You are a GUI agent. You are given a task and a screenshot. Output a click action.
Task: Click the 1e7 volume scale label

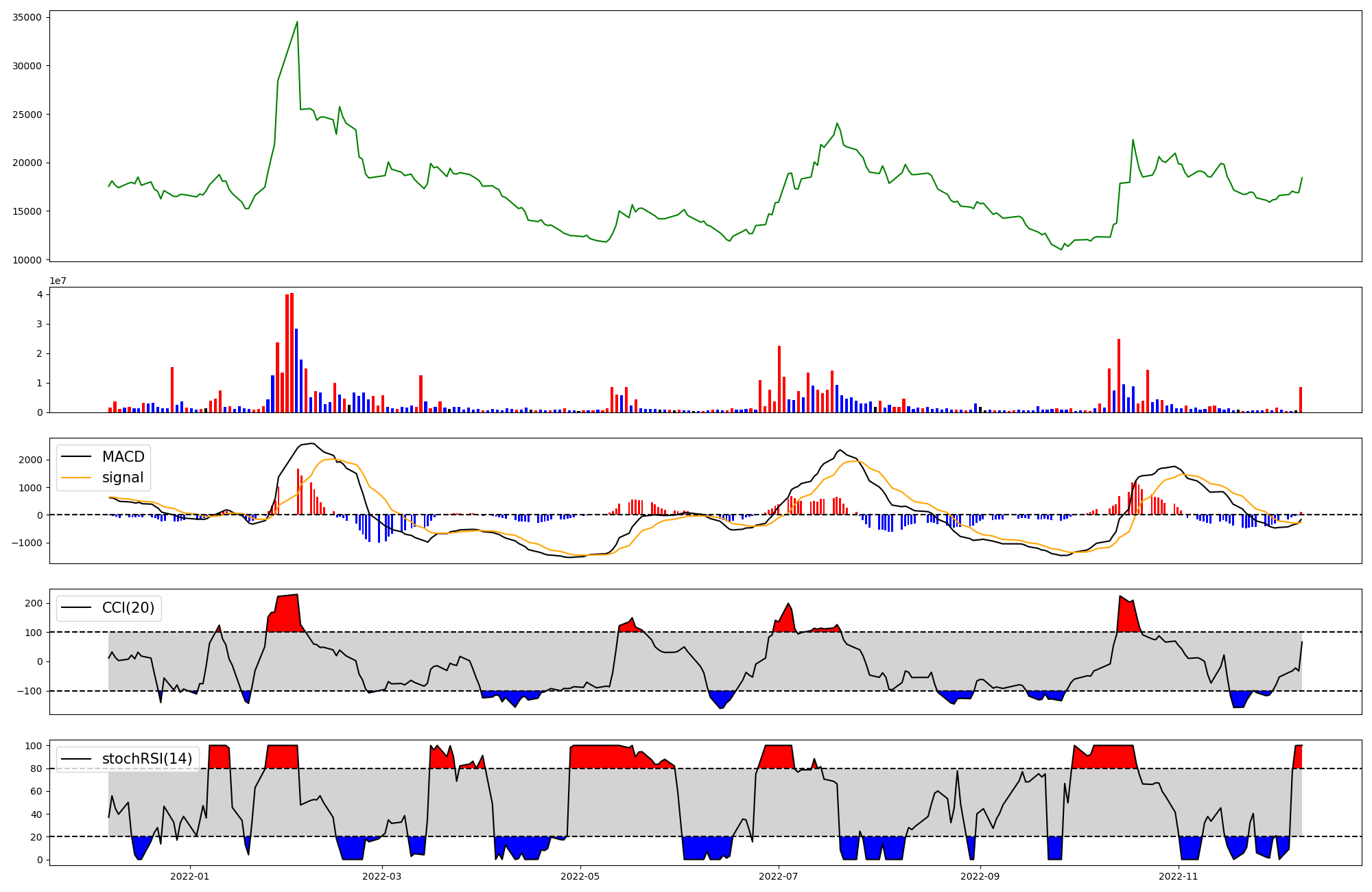(x=58, y=281)
